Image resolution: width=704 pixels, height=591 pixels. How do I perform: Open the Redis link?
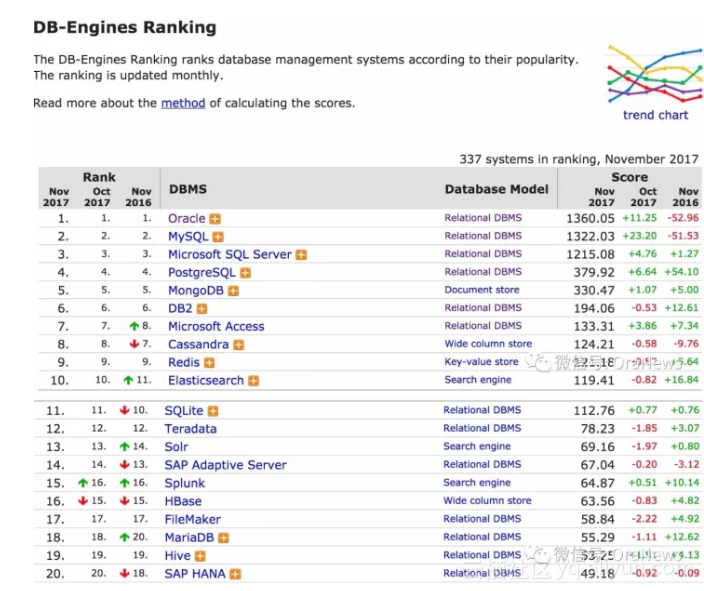point(184,362)
